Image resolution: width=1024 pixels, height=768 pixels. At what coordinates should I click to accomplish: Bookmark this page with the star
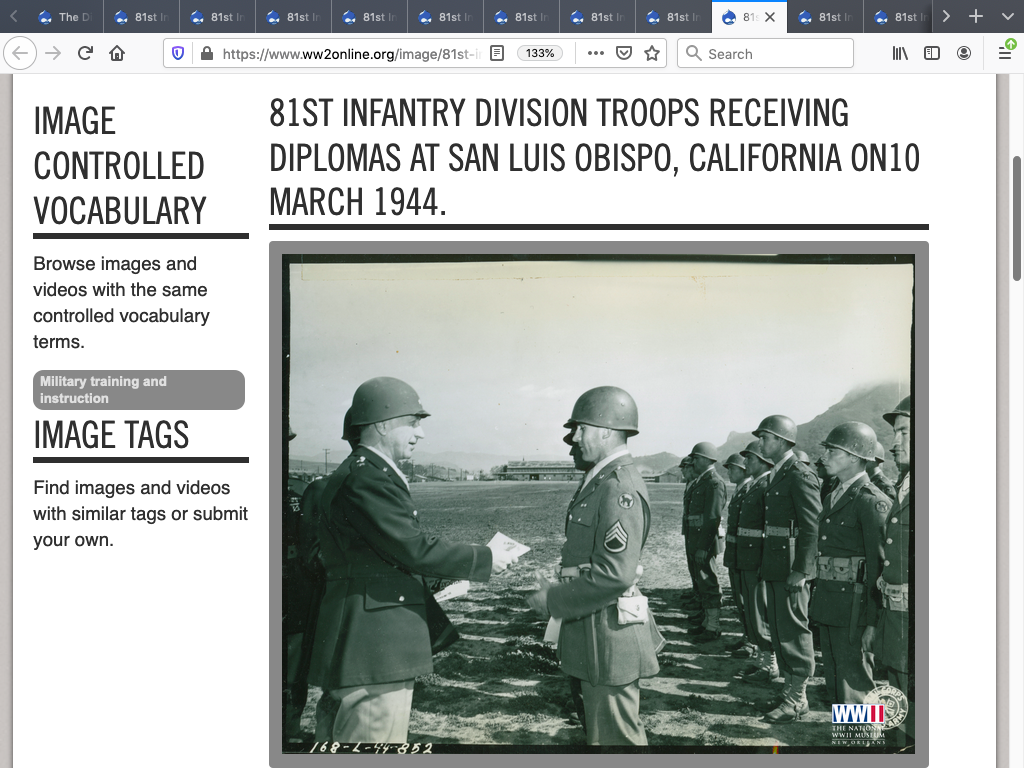click(652, 53)
